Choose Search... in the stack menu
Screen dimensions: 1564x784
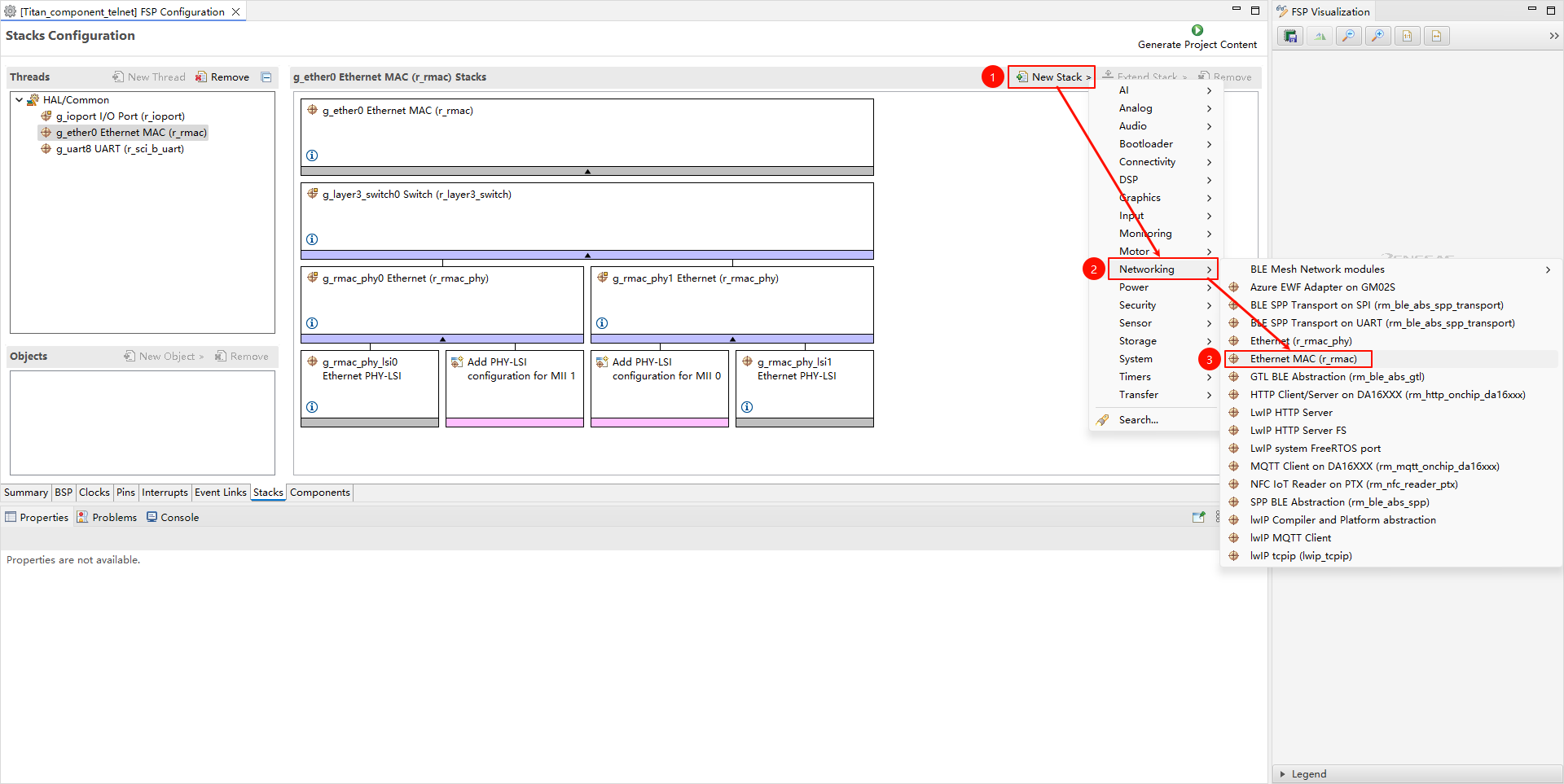1138,420
